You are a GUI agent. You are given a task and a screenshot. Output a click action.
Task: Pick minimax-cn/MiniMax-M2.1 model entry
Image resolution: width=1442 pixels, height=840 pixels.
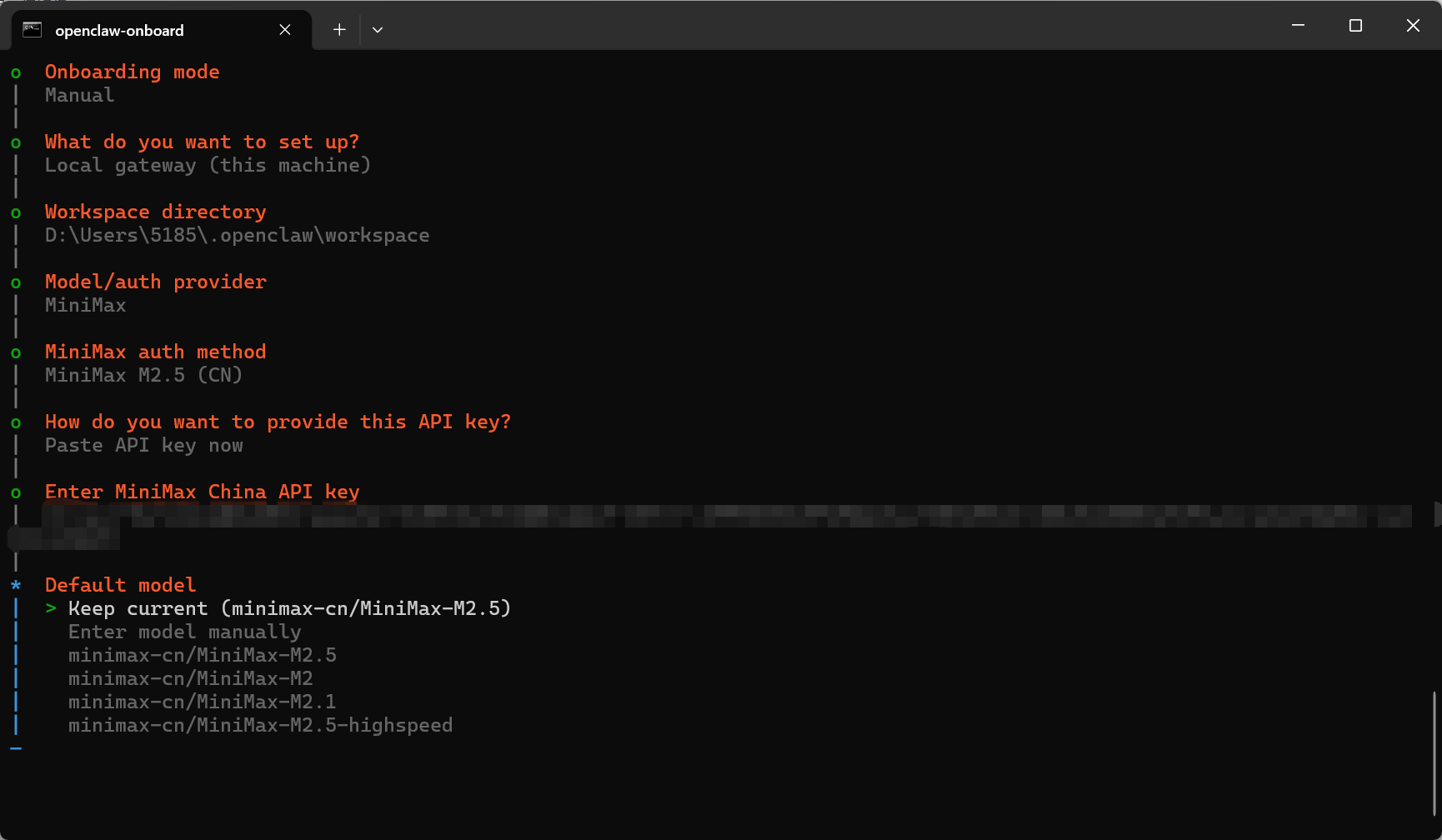[x=203, y=702]
